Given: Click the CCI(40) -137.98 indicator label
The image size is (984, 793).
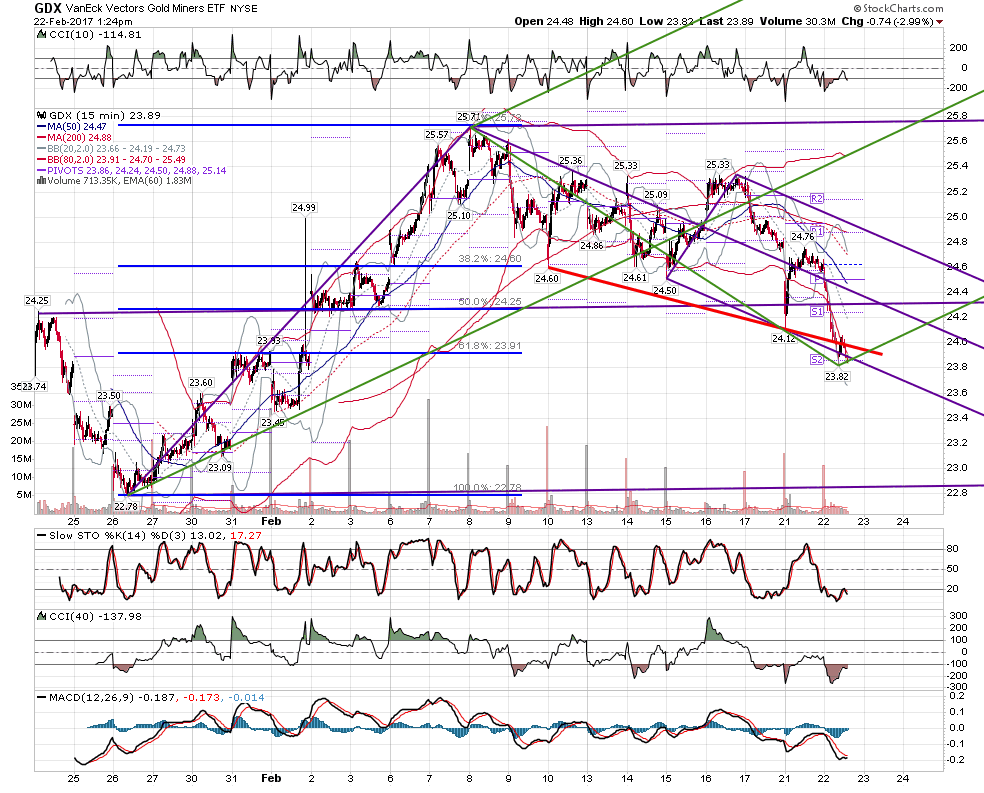Looking at the screenshot, I should [x=95, y=616].
